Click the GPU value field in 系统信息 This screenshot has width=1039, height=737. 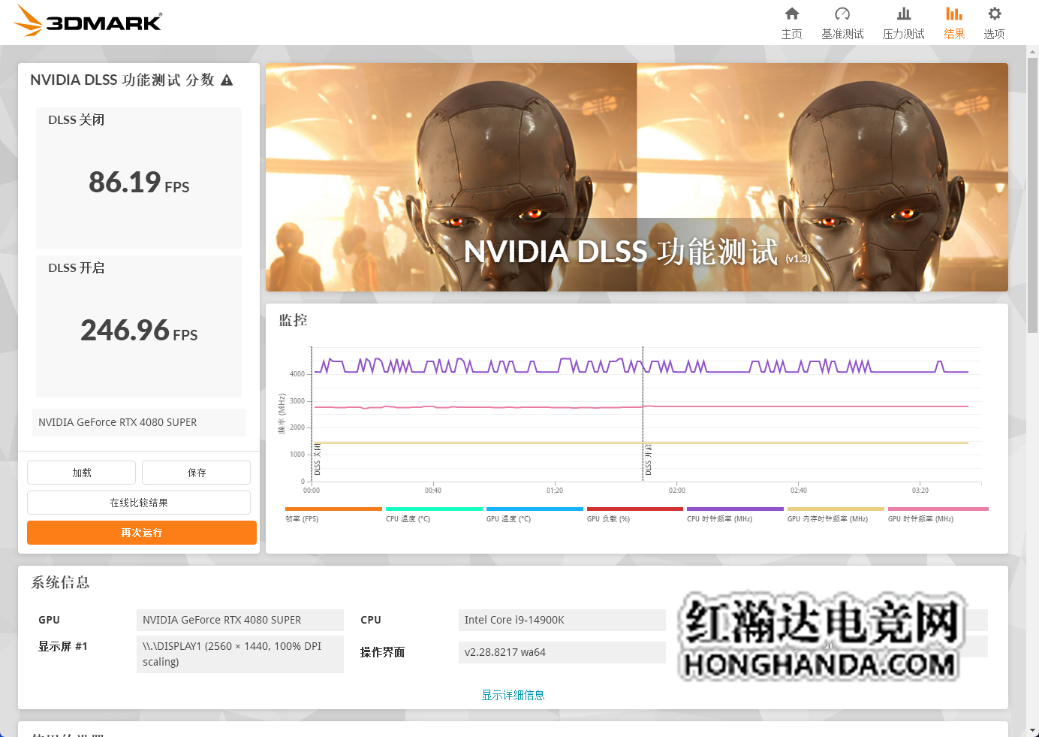tap(240, 620)
